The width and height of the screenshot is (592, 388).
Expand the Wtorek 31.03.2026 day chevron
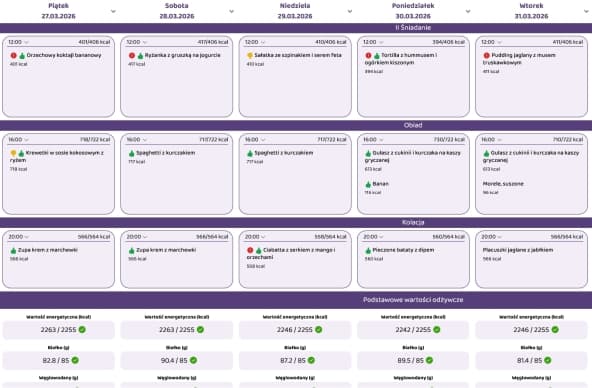pos(586,11)
